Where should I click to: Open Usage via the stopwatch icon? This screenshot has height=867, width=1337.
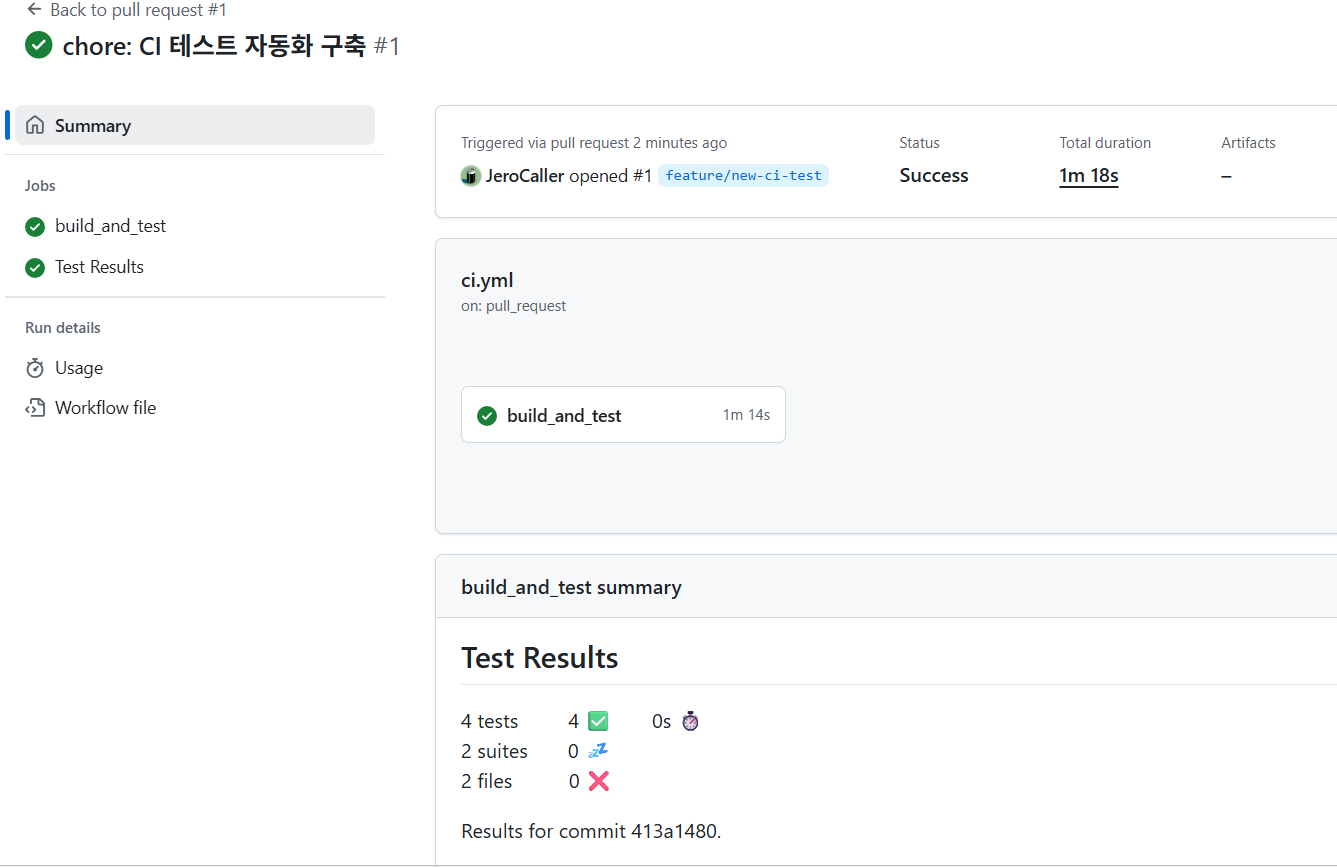(35, 368)
